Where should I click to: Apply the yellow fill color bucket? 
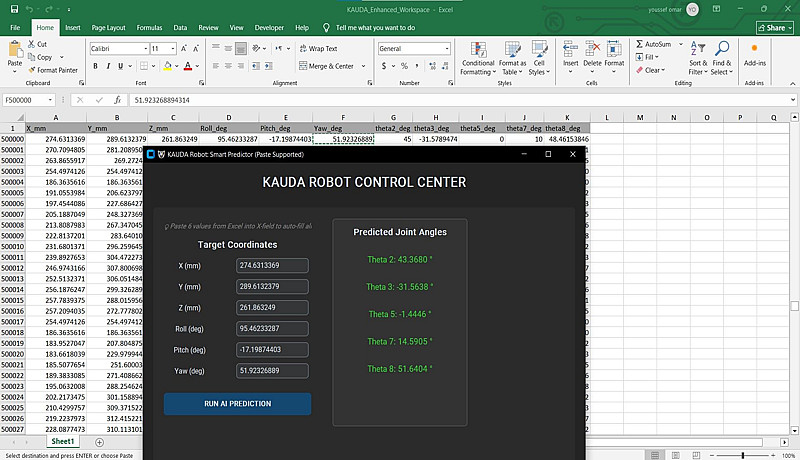[167, 66]
